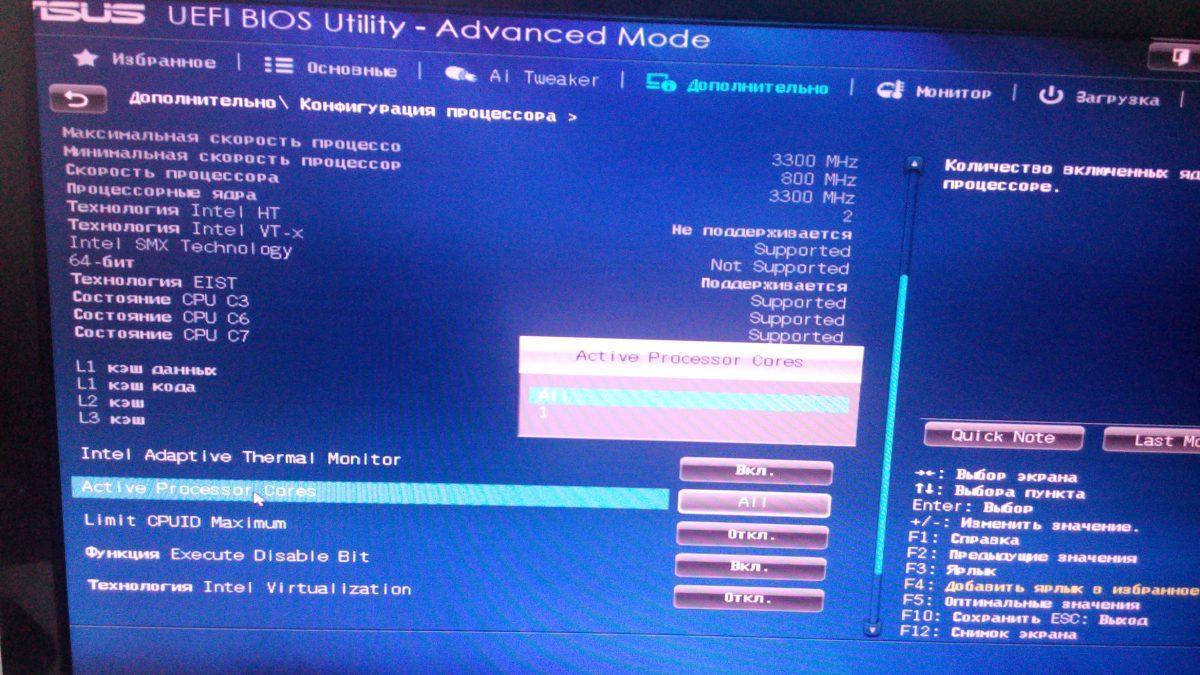The image size is (1200, 675).
Task: Click the back arrow icon
Action: [x=77, y=99]
